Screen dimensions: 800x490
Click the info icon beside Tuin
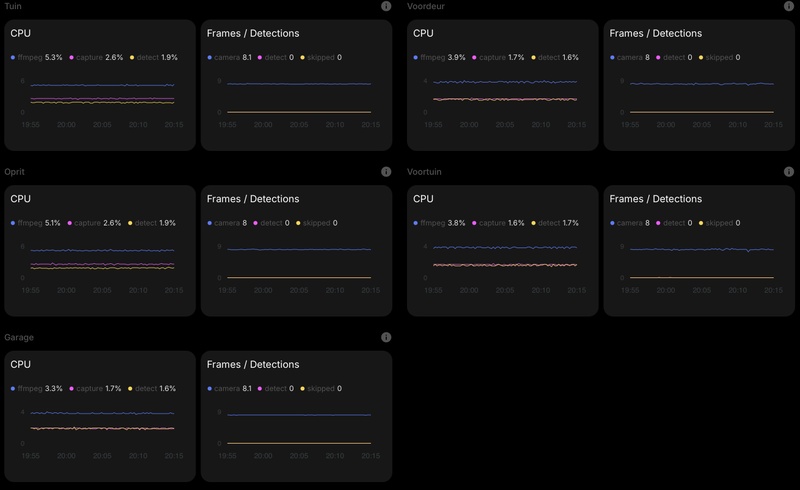click(386, 6)
